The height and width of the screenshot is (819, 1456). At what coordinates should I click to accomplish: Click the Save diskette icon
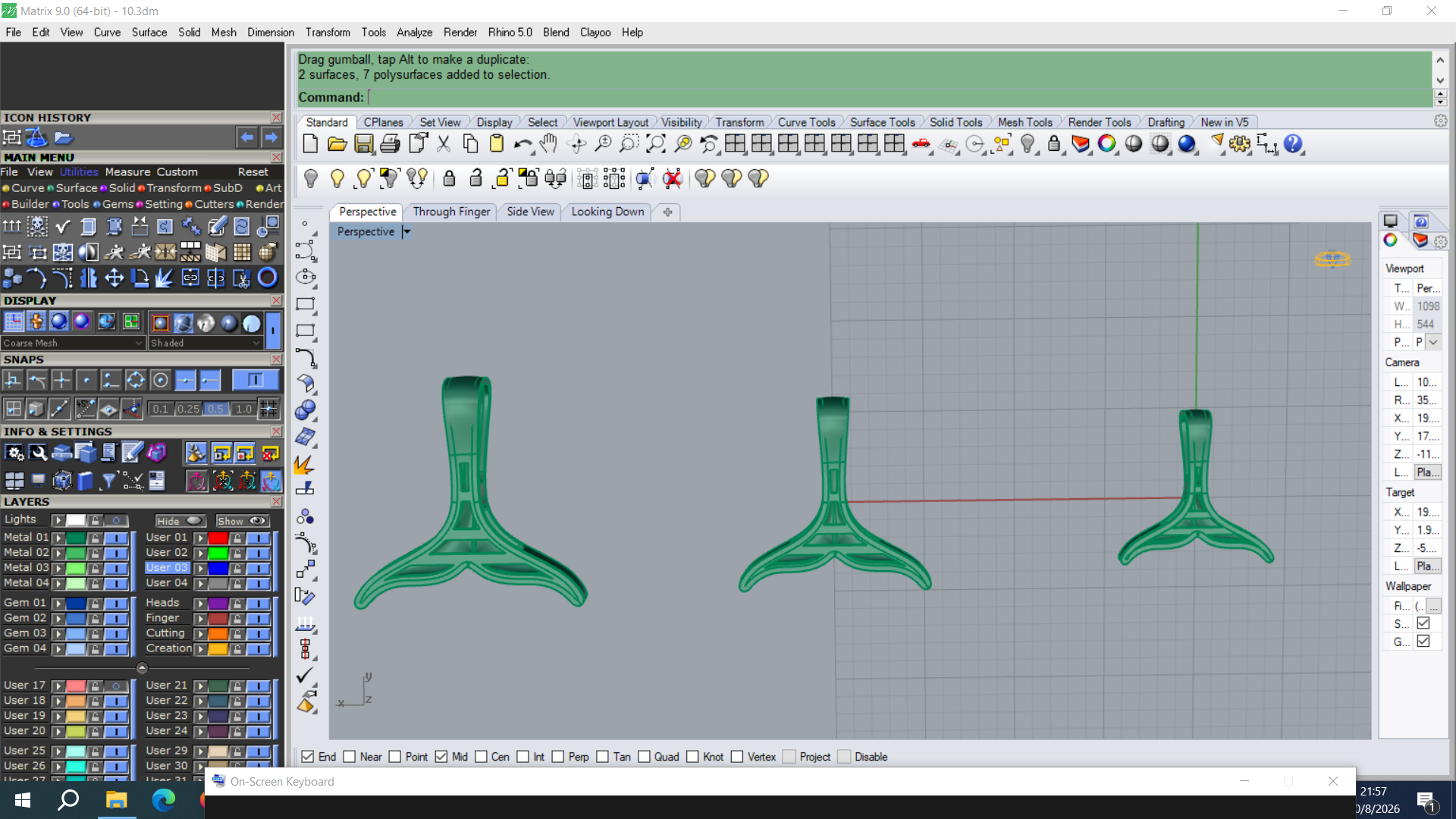point(364,144)
